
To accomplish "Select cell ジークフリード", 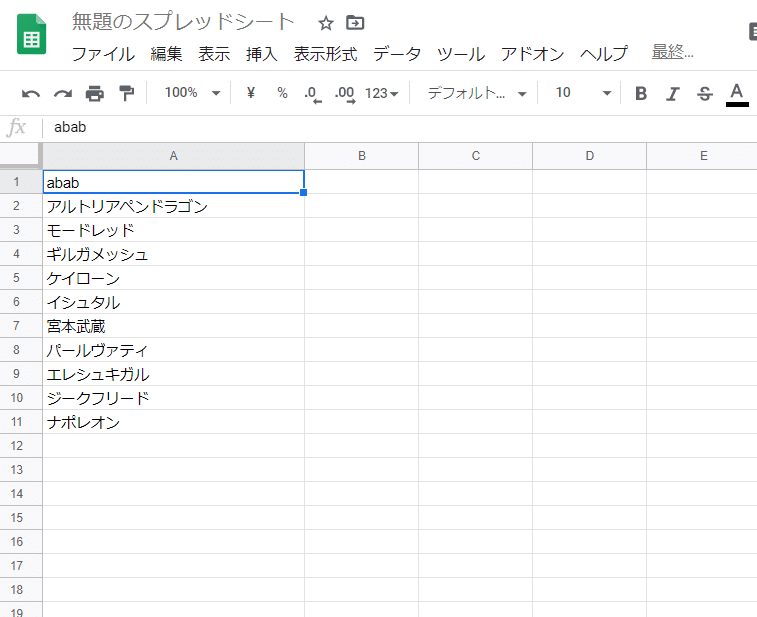I will coord(174,398).
